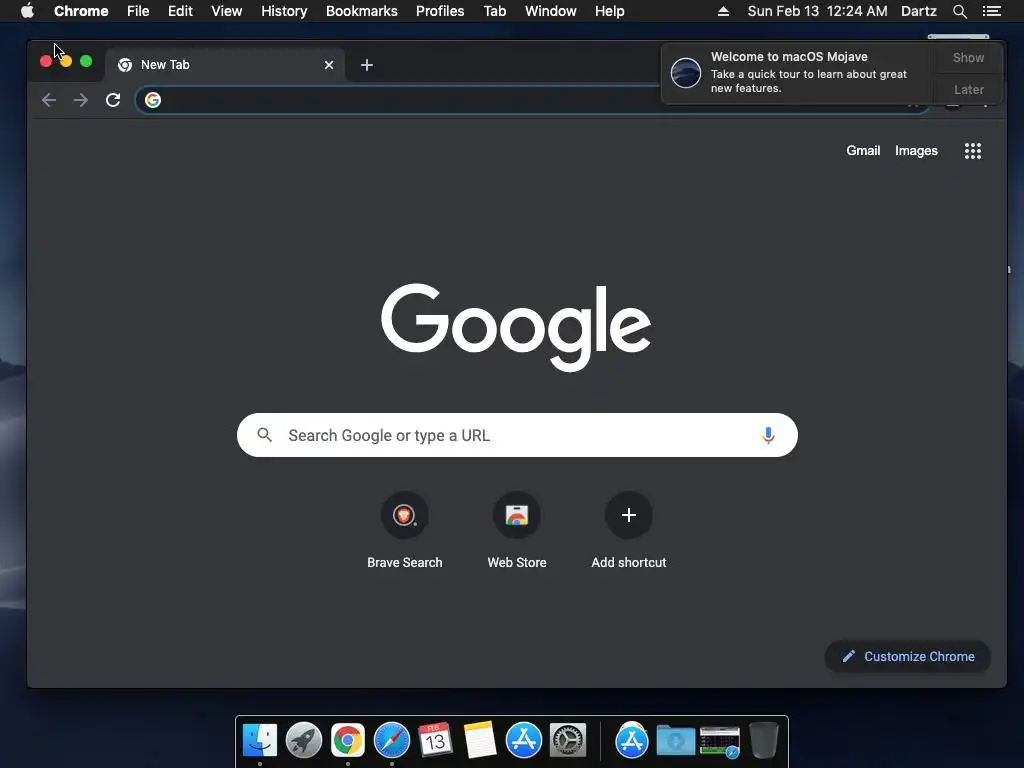
Task: Open Spotlight search icon
Action: [x=959, y=11]
